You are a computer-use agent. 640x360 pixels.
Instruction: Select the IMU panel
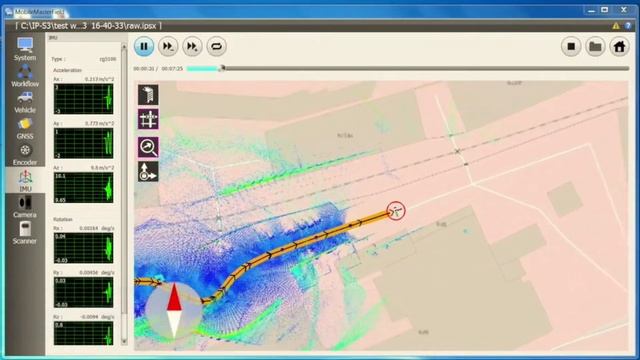click(25, 181)
